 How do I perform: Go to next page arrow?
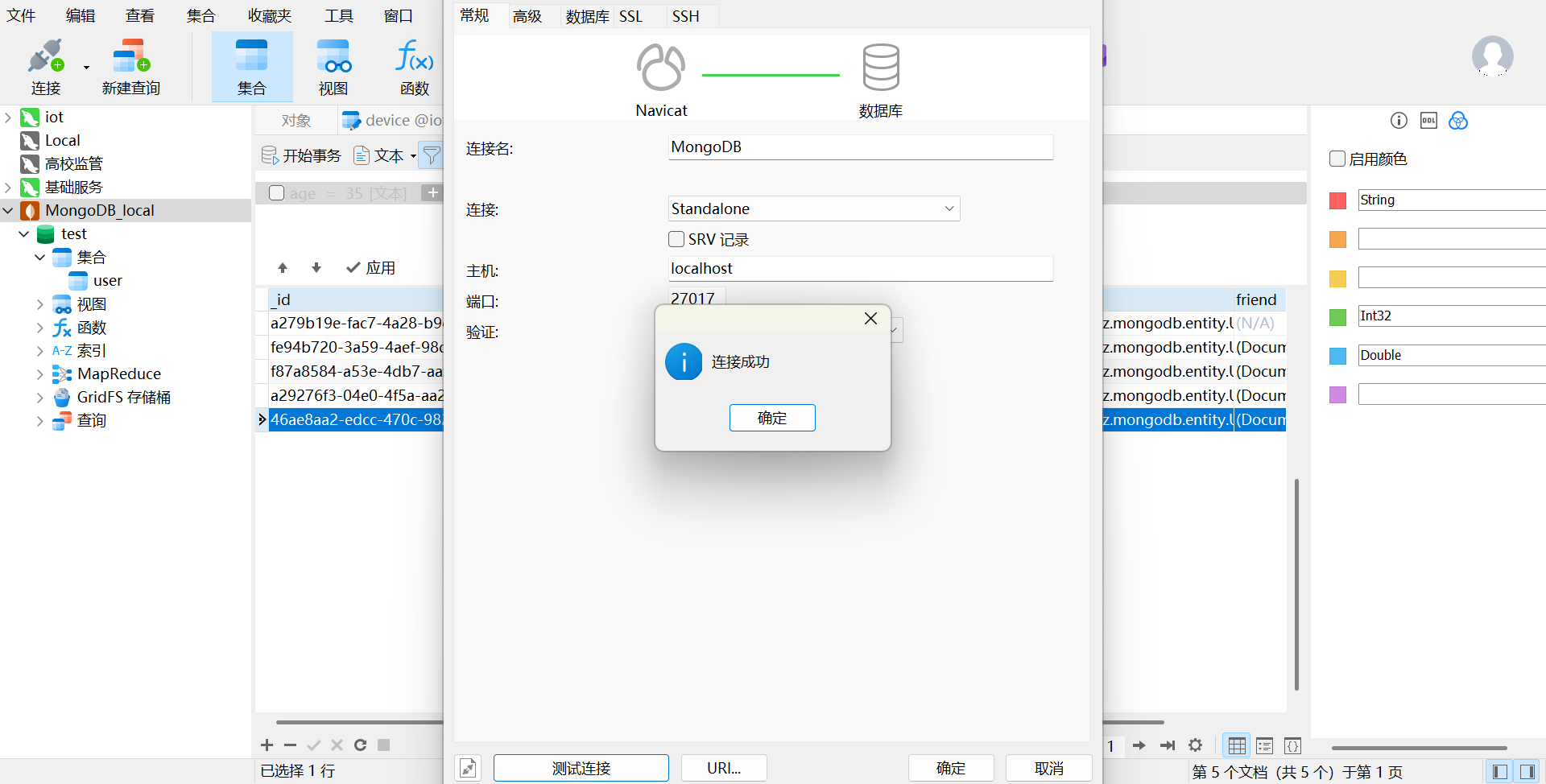click(x=1139, y=745)
